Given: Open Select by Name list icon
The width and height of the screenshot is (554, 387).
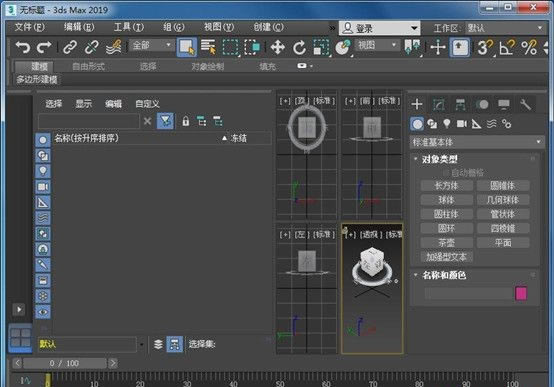Looking at the screenshot, I should click(x=208, y=47).
